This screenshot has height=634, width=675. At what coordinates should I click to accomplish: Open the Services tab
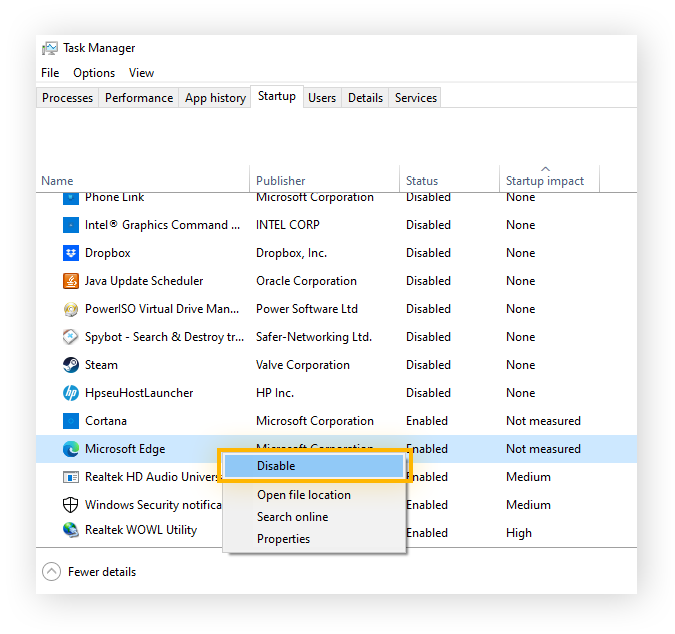click(x=416, y=98)
